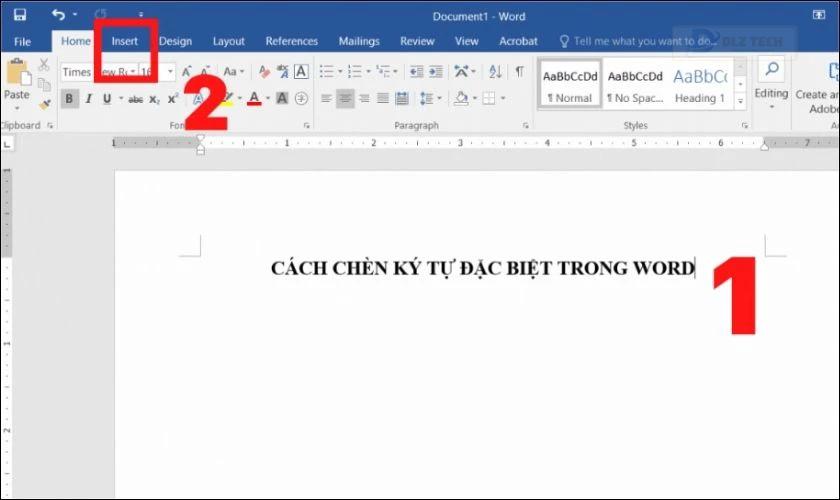840x500 pixels.
Task: Increase font size with Grow Font
Action: pyautogui.click(x=186, y=71)
